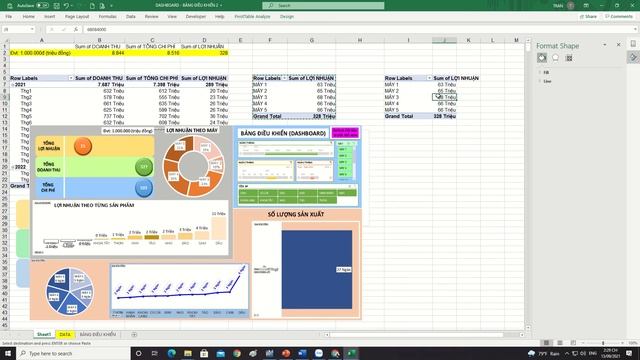Image resolution: width=640 pixels, height=360 pixels.
Task: Open the View ribbon tab
Action: click(172, 17)
